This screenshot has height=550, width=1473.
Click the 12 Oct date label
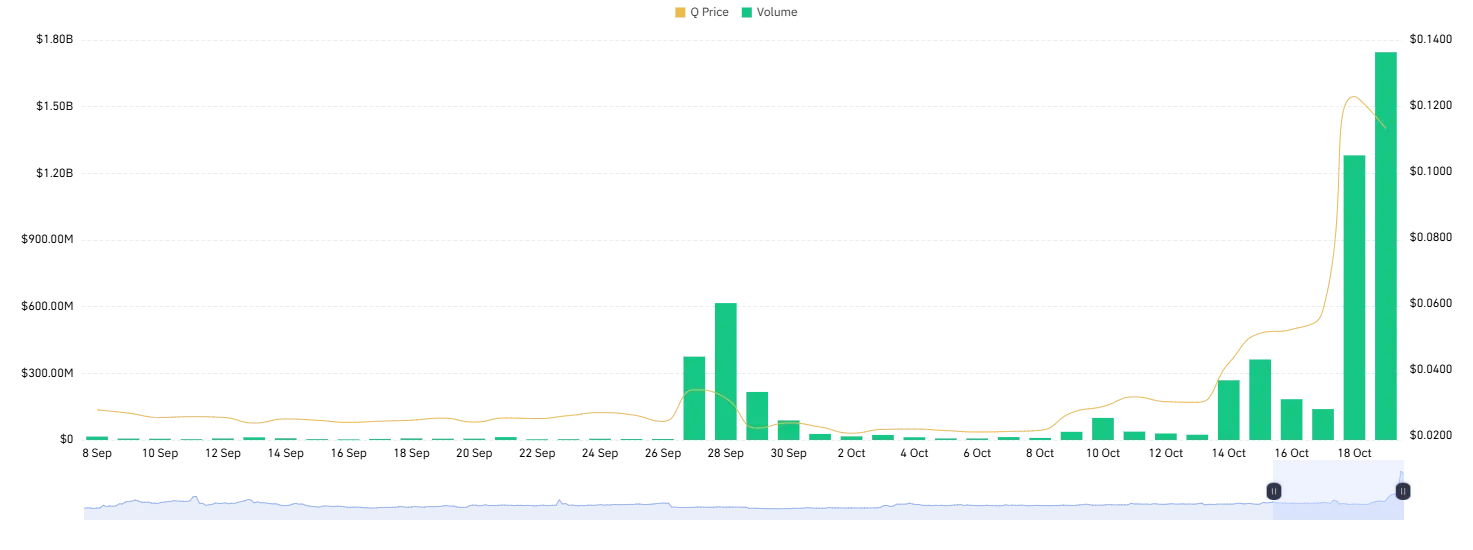pyautogui.click(x=1166, y=453)
